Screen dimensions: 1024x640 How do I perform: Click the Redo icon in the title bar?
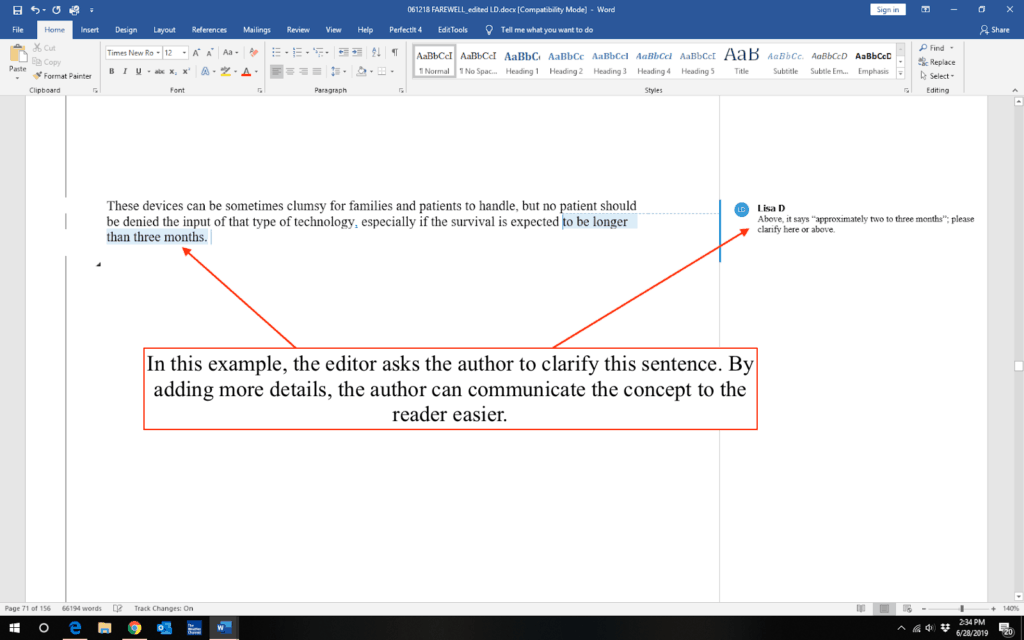pos(56,10)
